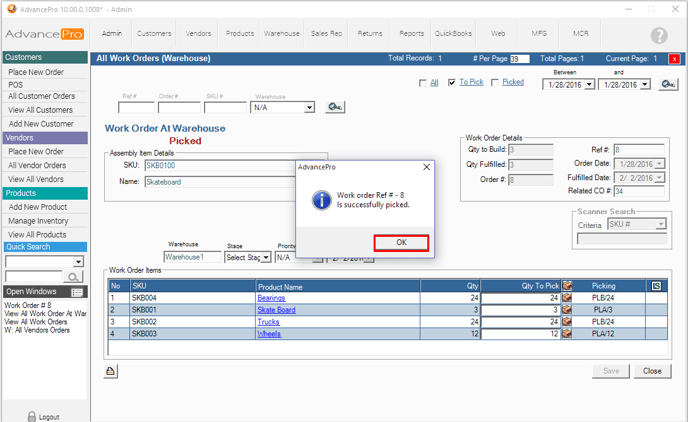Open the Skate Board product link
This screenshot has width=688, height=422.
pos(276,310)
